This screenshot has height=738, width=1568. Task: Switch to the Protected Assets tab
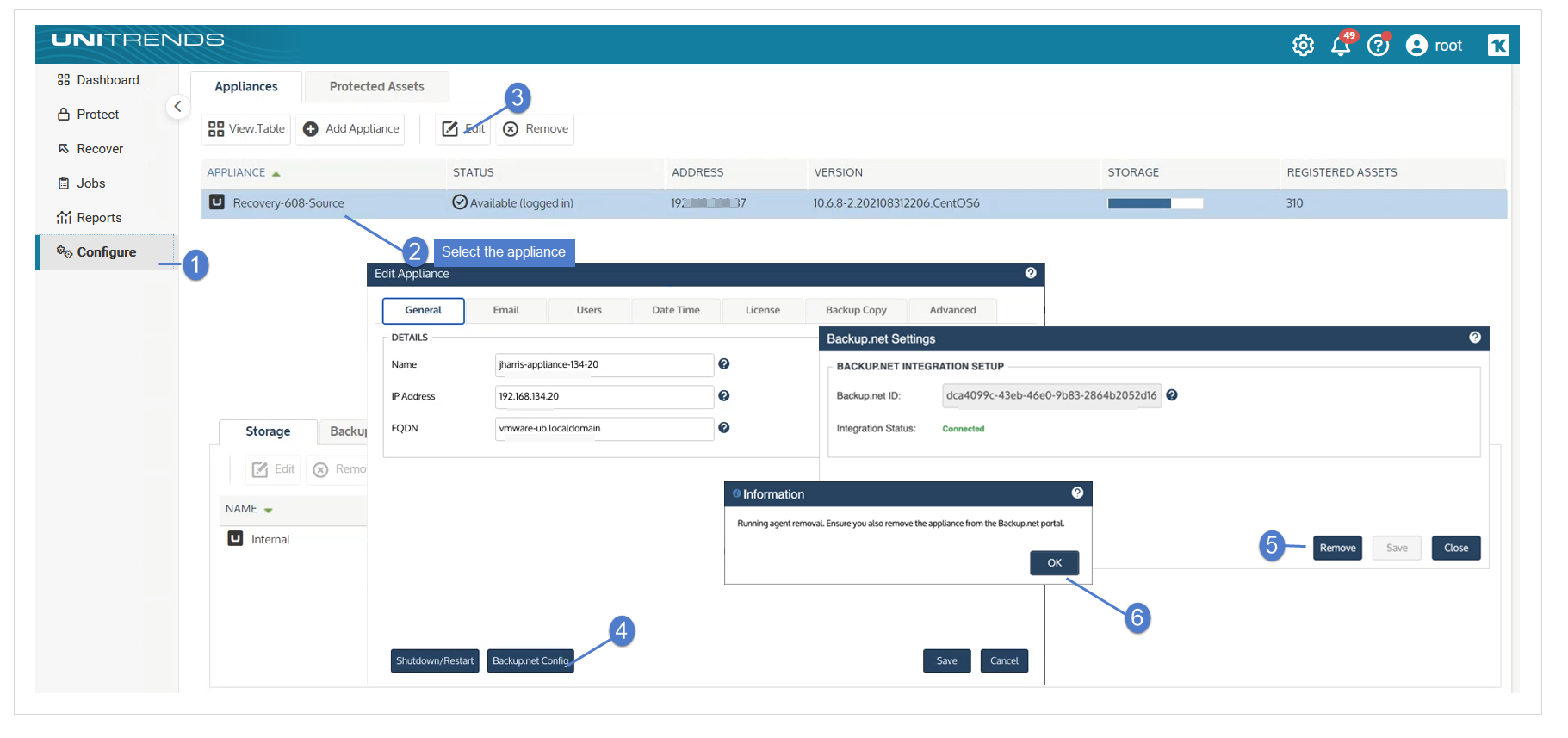pyautogui.click(x=376, y=86)
